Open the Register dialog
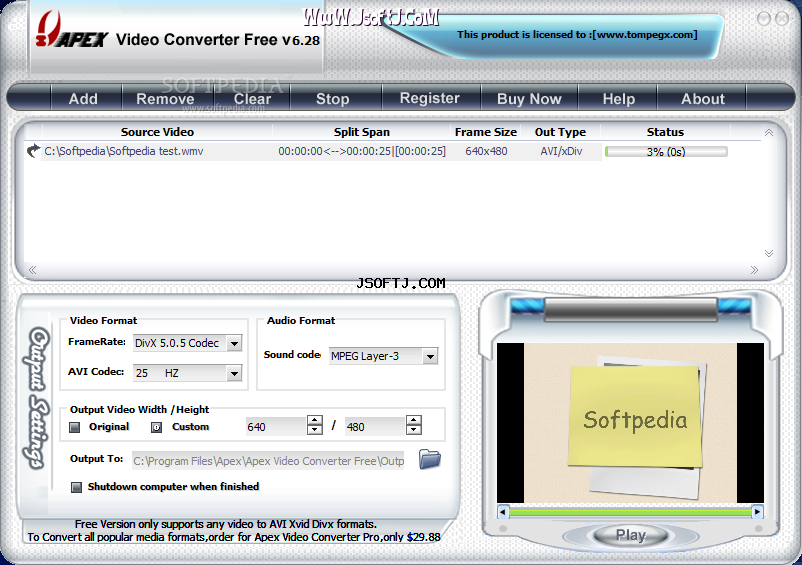802x565 pixels. [430, 98]
